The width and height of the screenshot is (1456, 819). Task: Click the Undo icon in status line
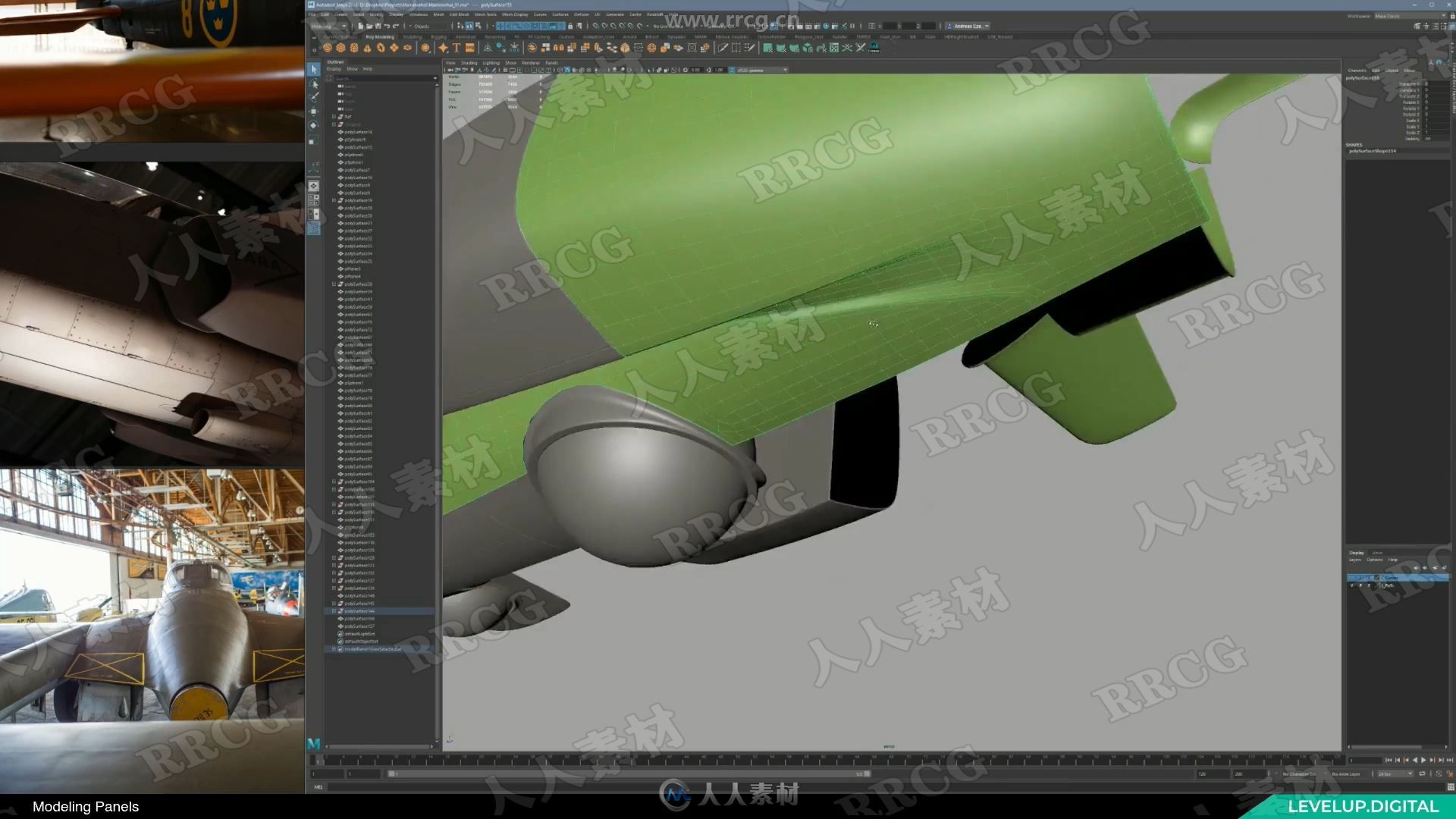387,26
